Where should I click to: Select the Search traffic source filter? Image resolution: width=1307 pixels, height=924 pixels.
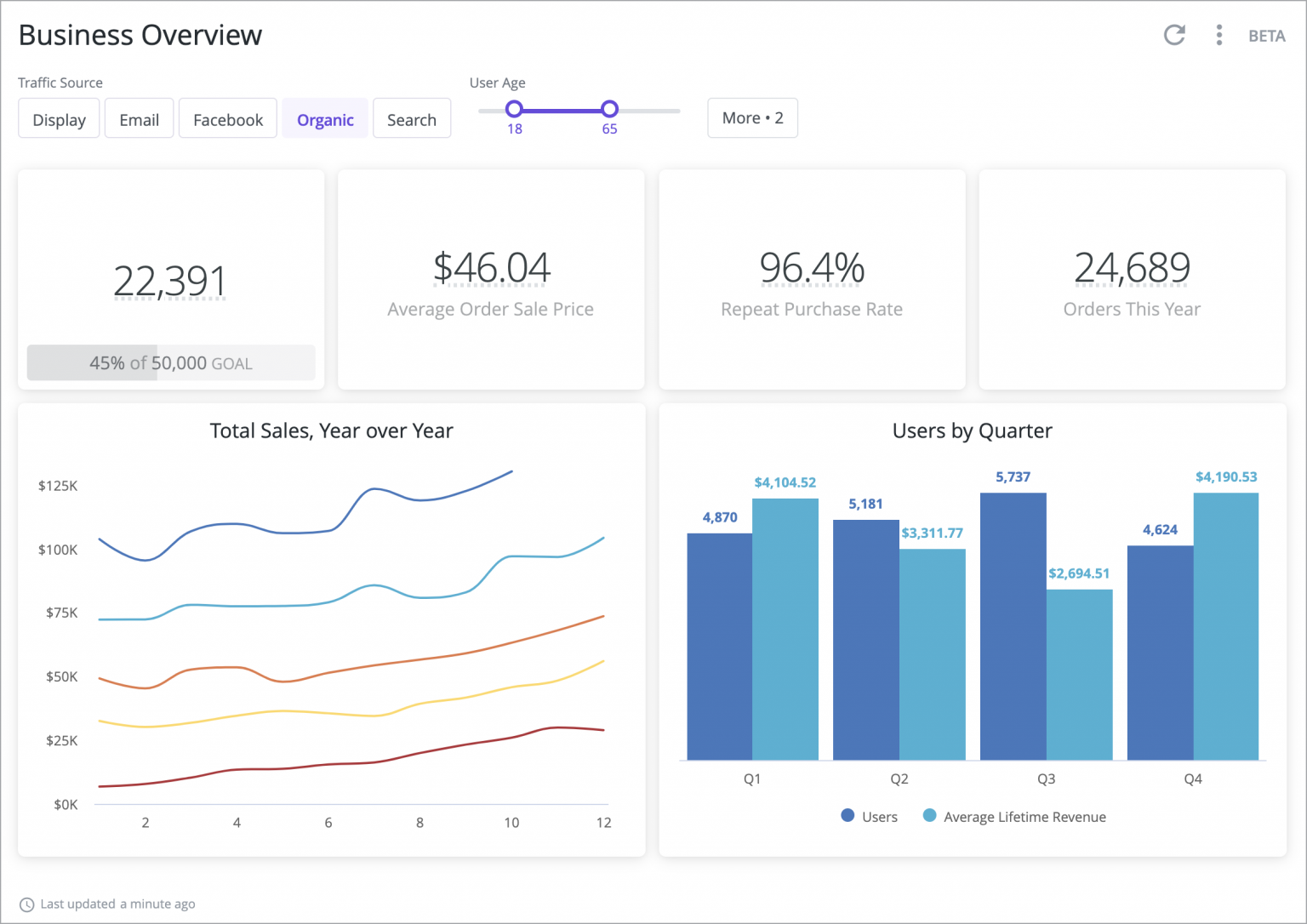[412, 118]
